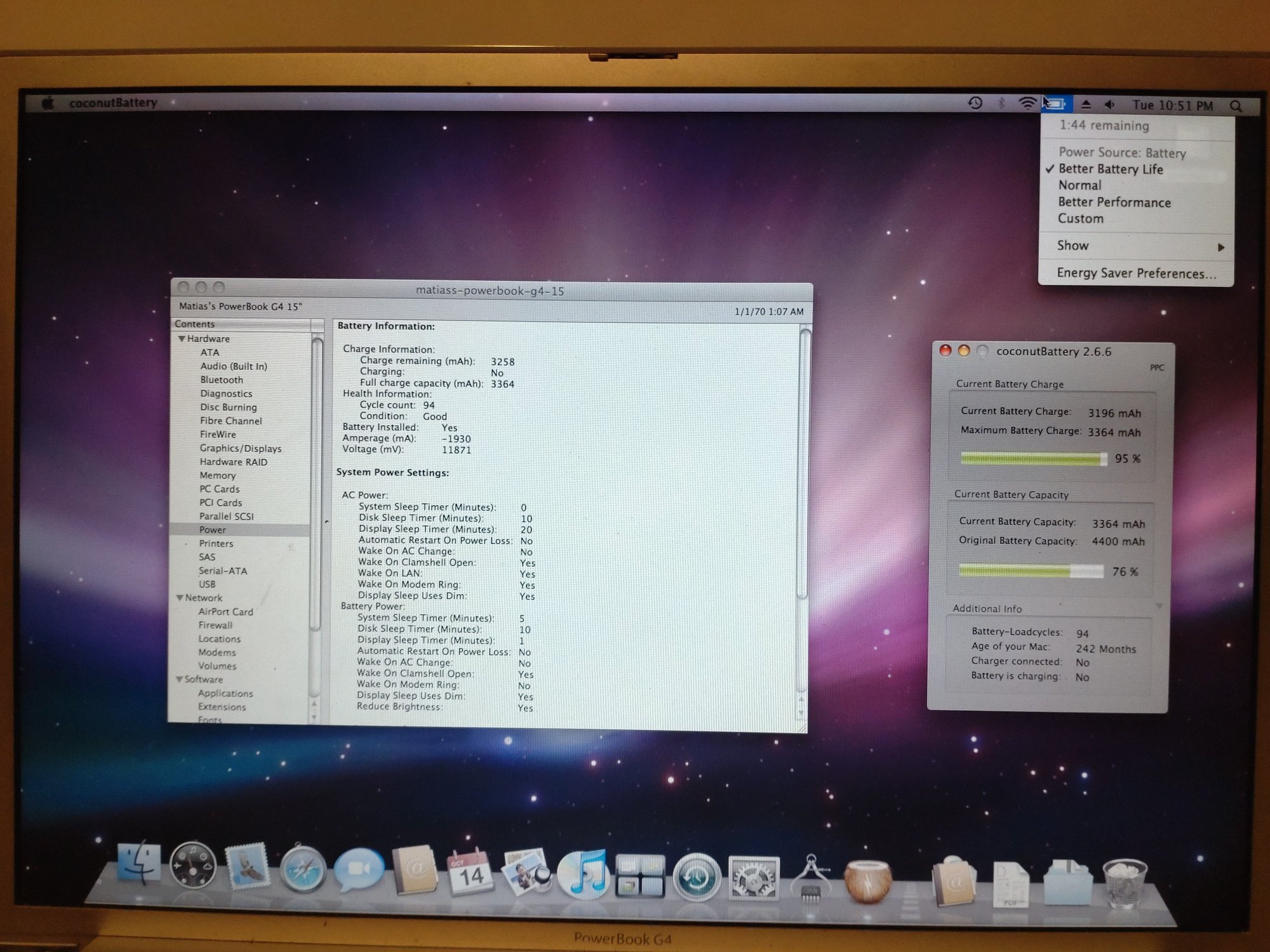Select Disc Burning in sidebar
Viewport: 1270px width, 952px height.
(229, 407)
